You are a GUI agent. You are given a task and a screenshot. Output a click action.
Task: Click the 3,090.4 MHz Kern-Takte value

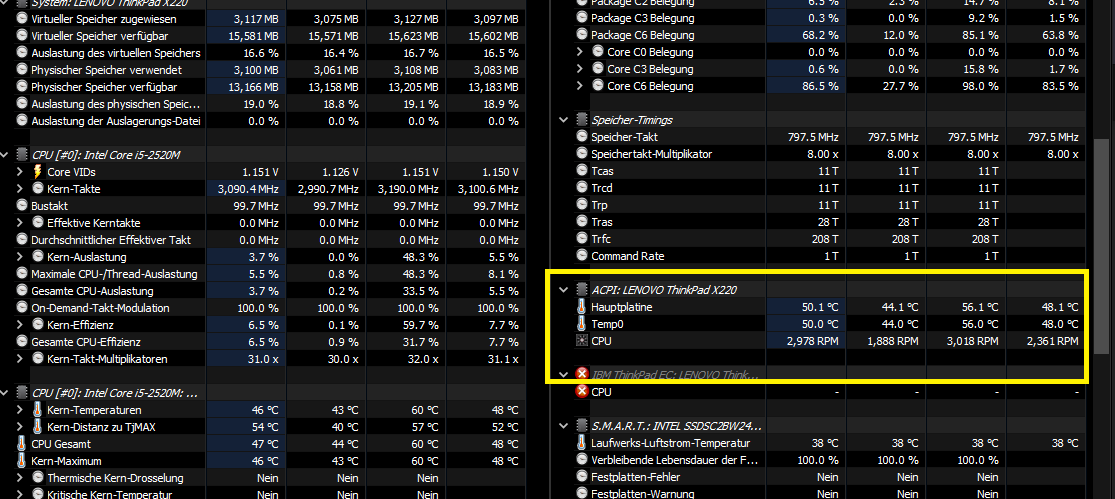click(x=247, y=189)
